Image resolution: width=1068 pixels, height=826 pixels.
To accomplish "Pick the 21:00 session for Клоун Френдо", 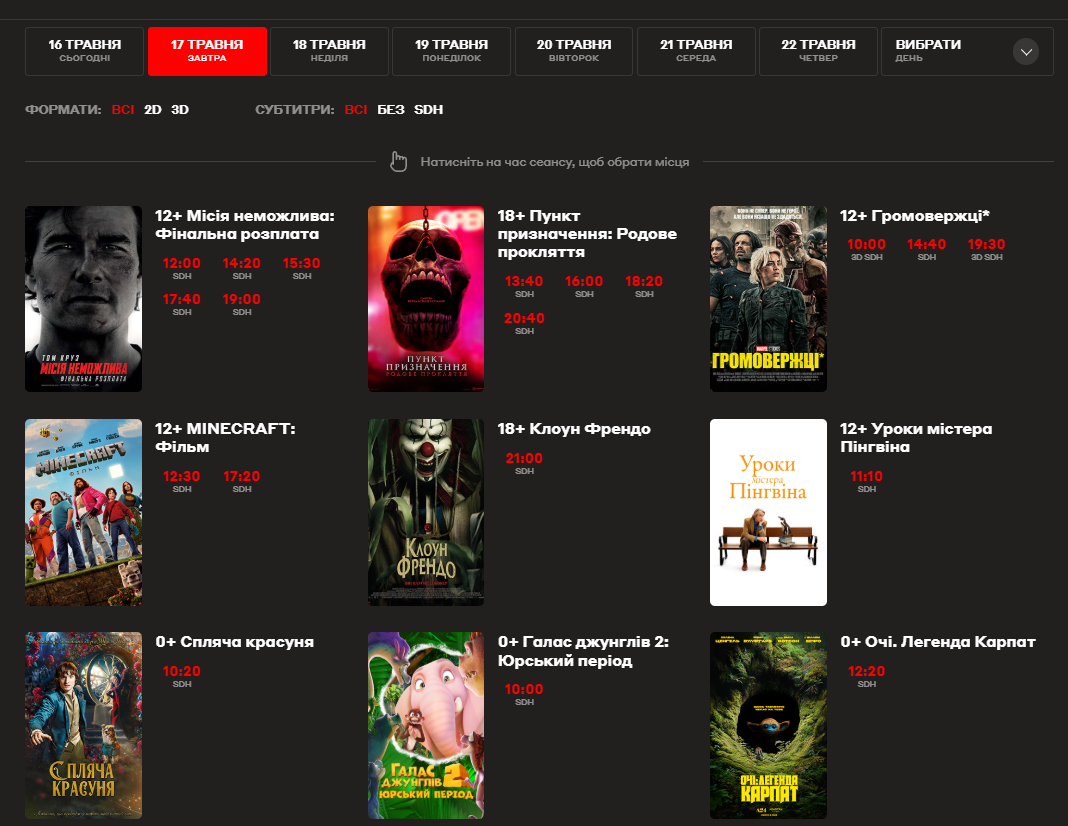I will point(524,463).
